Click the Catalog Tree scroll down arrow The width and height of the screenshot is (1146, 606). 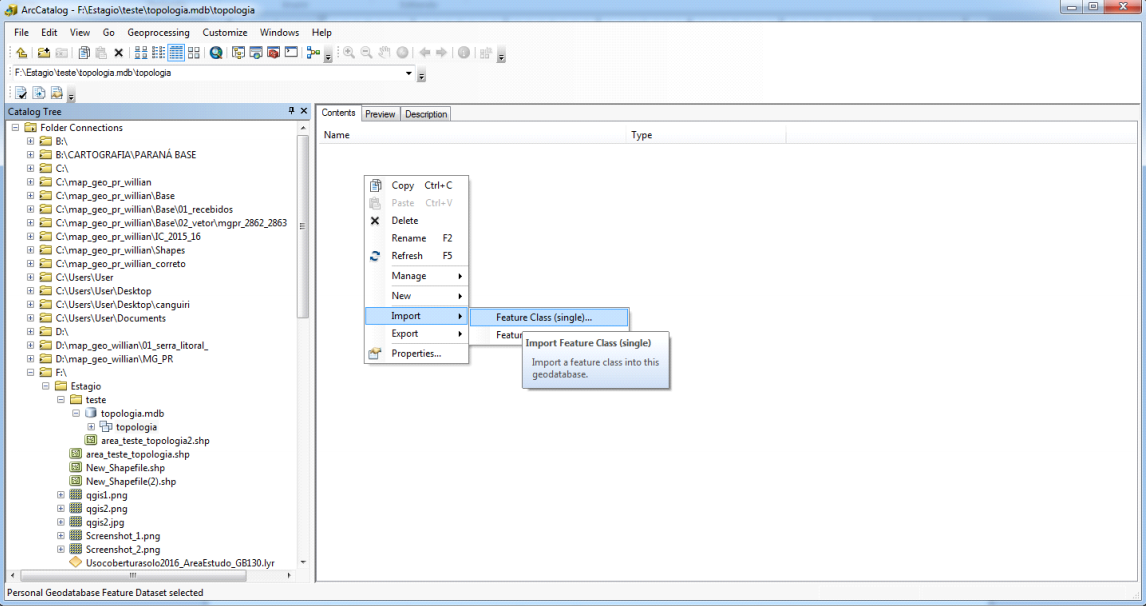pos(303,563)
